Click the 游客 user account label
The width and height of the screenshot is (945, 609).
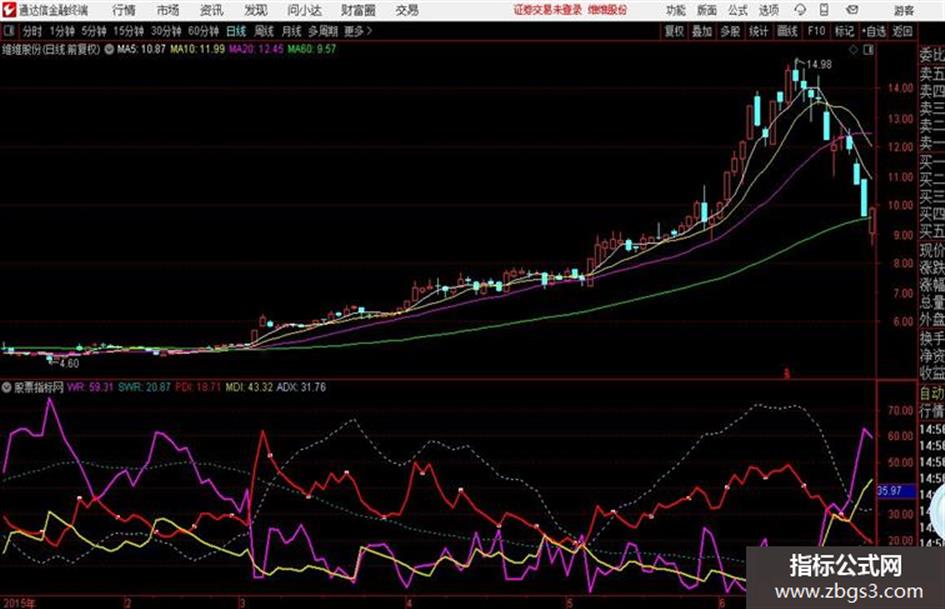(x=903, y=10)
